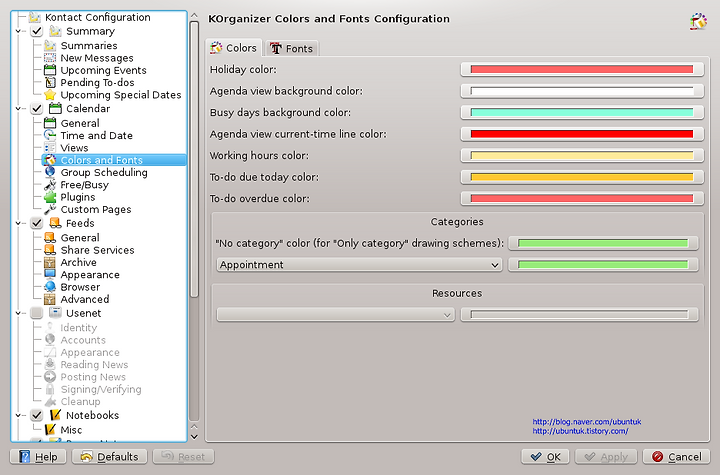Click the Group Scheduling globe icon
The width and height of the screenshot is (720, 475).
[50, 172]
